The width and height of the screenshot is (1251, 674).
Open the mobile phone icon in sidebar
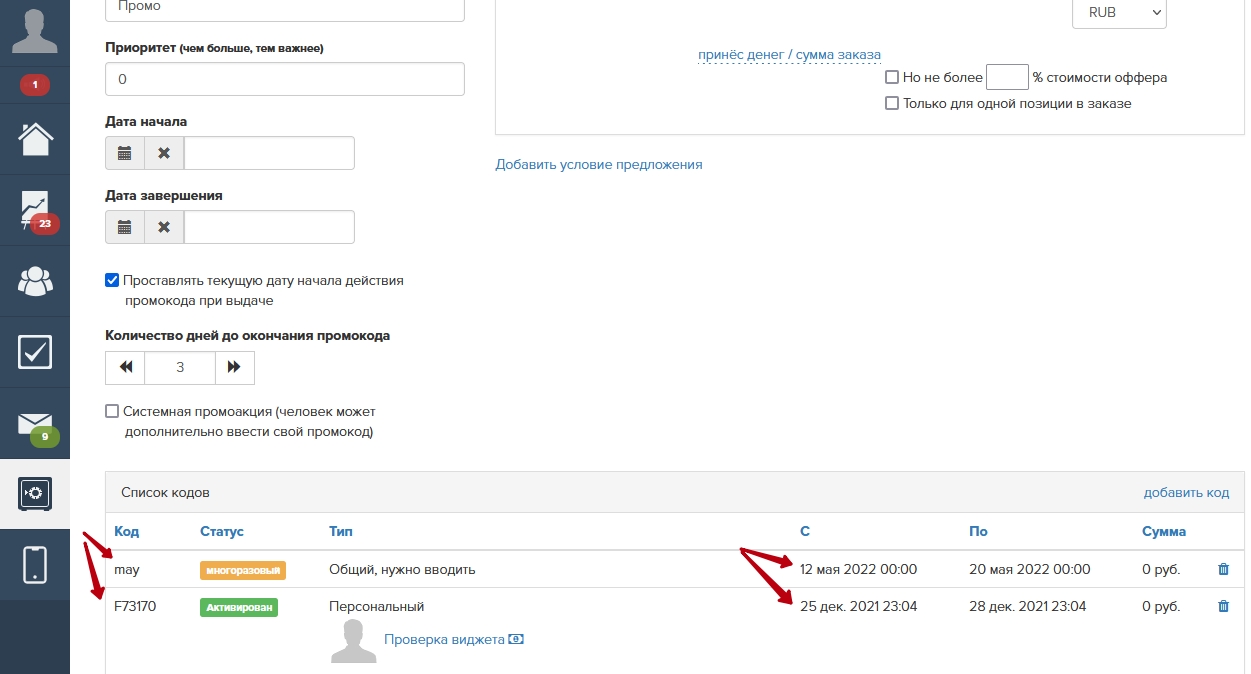tap(35, 565)
